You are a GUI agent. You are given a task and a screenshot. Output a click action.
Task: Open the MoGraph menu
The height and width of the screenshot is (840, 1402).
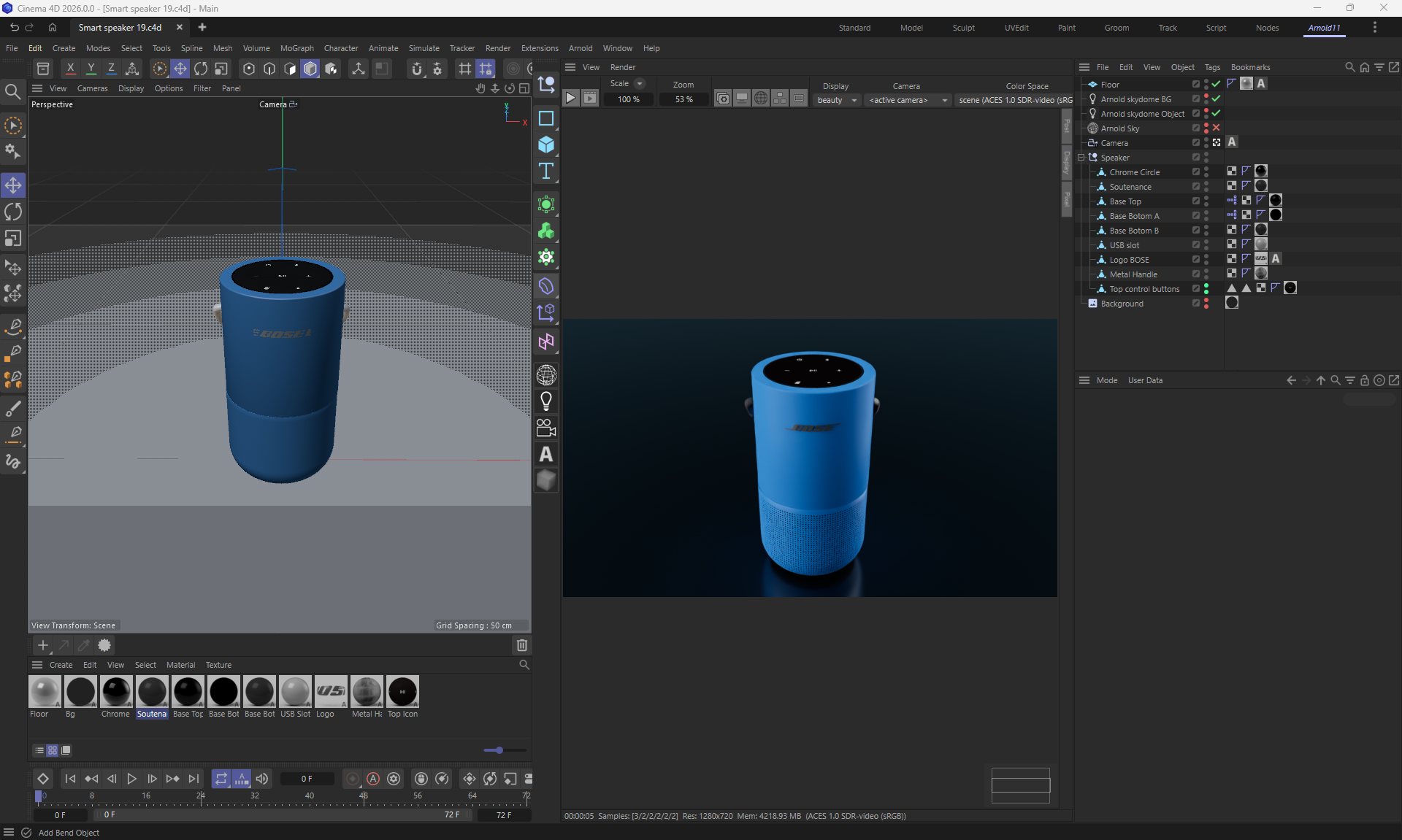point(296,48)
